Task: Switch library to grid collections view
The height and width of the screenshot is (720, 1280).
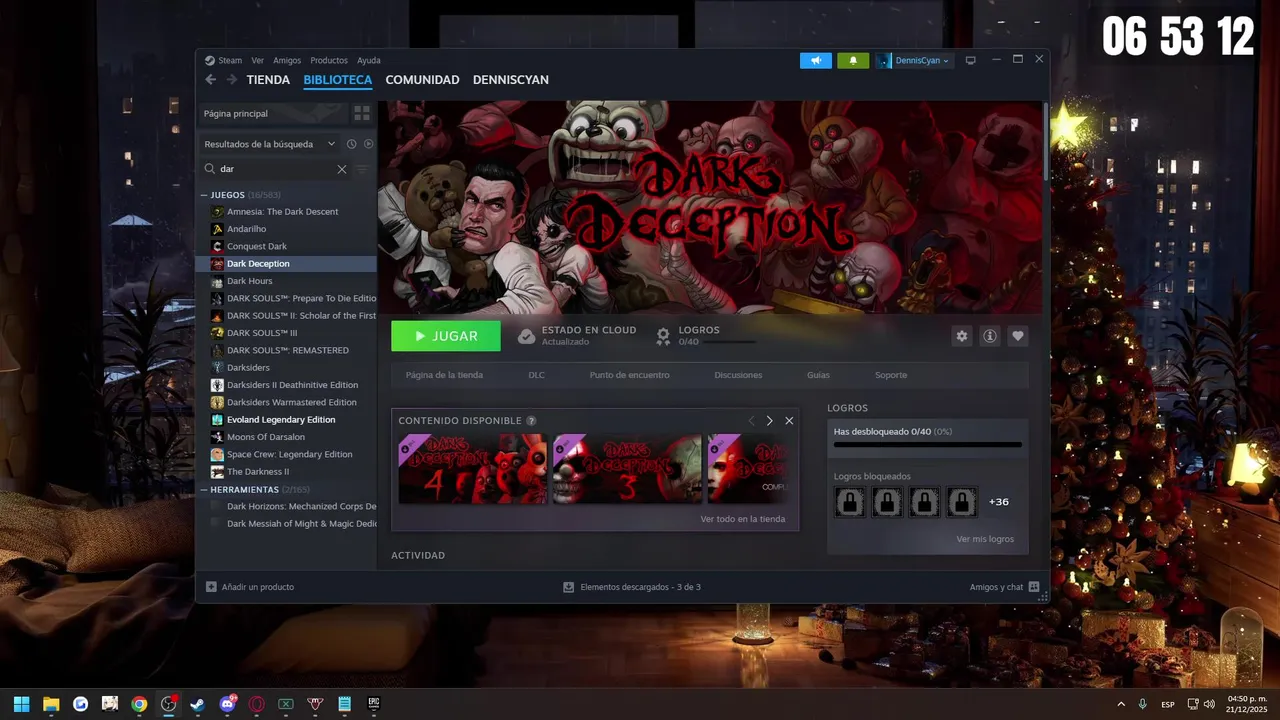Action: (x=362, y=113)
